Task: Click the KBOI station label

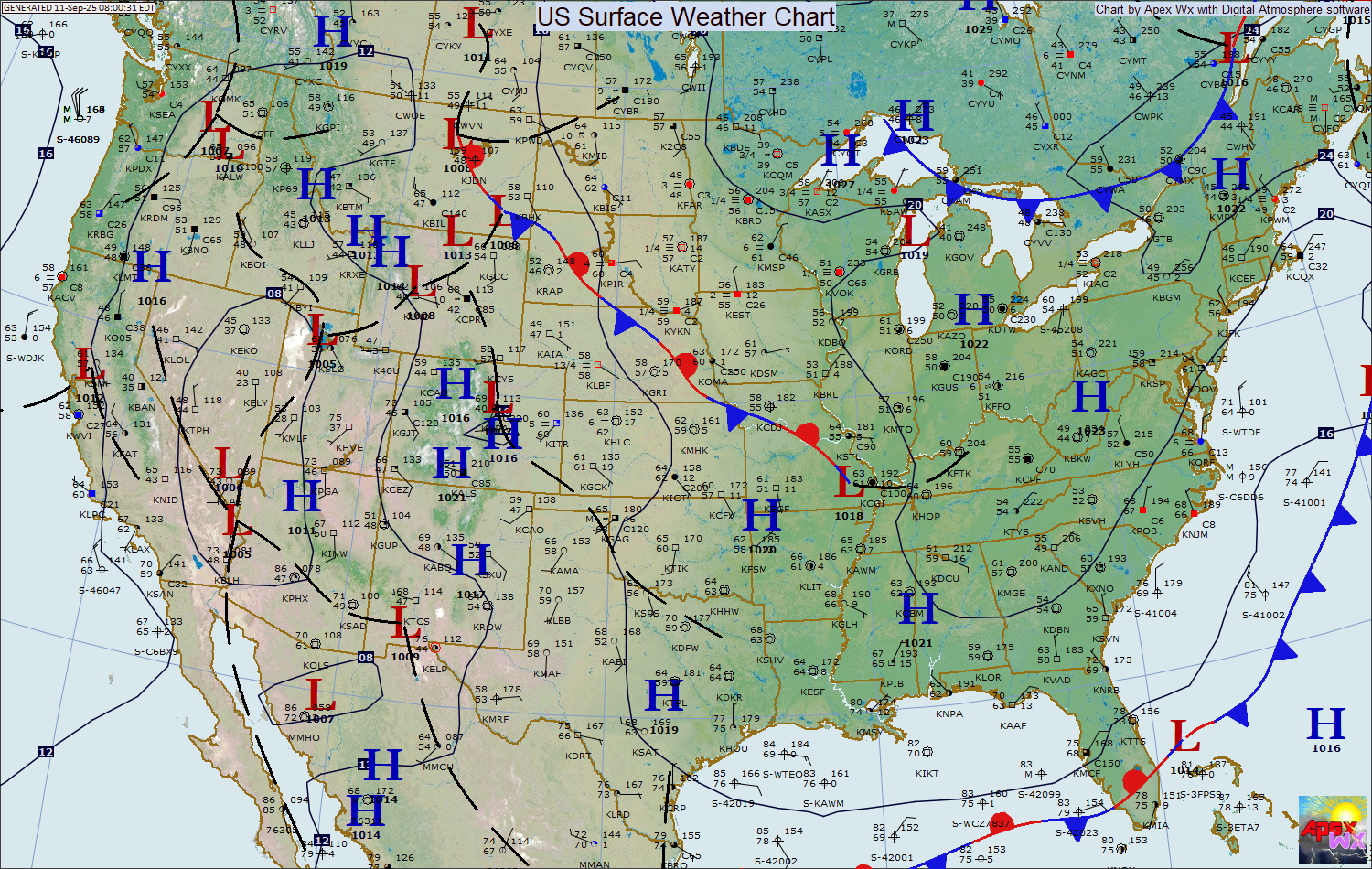Action: (253, 264)
